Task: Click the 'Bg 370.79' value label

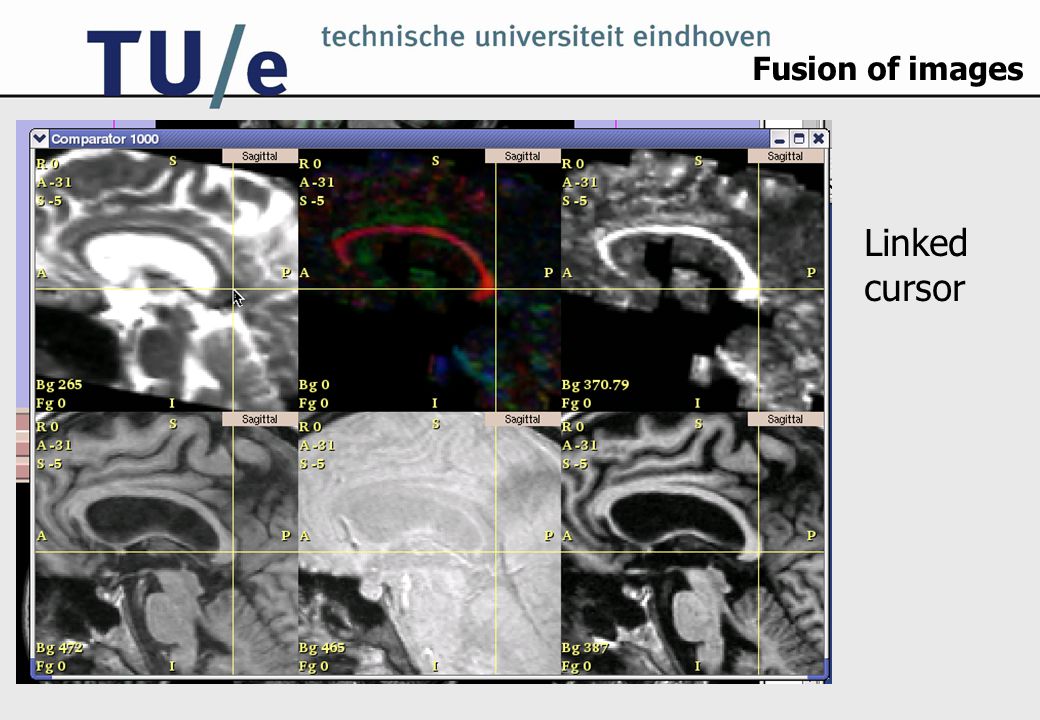Action: (595, 385)
